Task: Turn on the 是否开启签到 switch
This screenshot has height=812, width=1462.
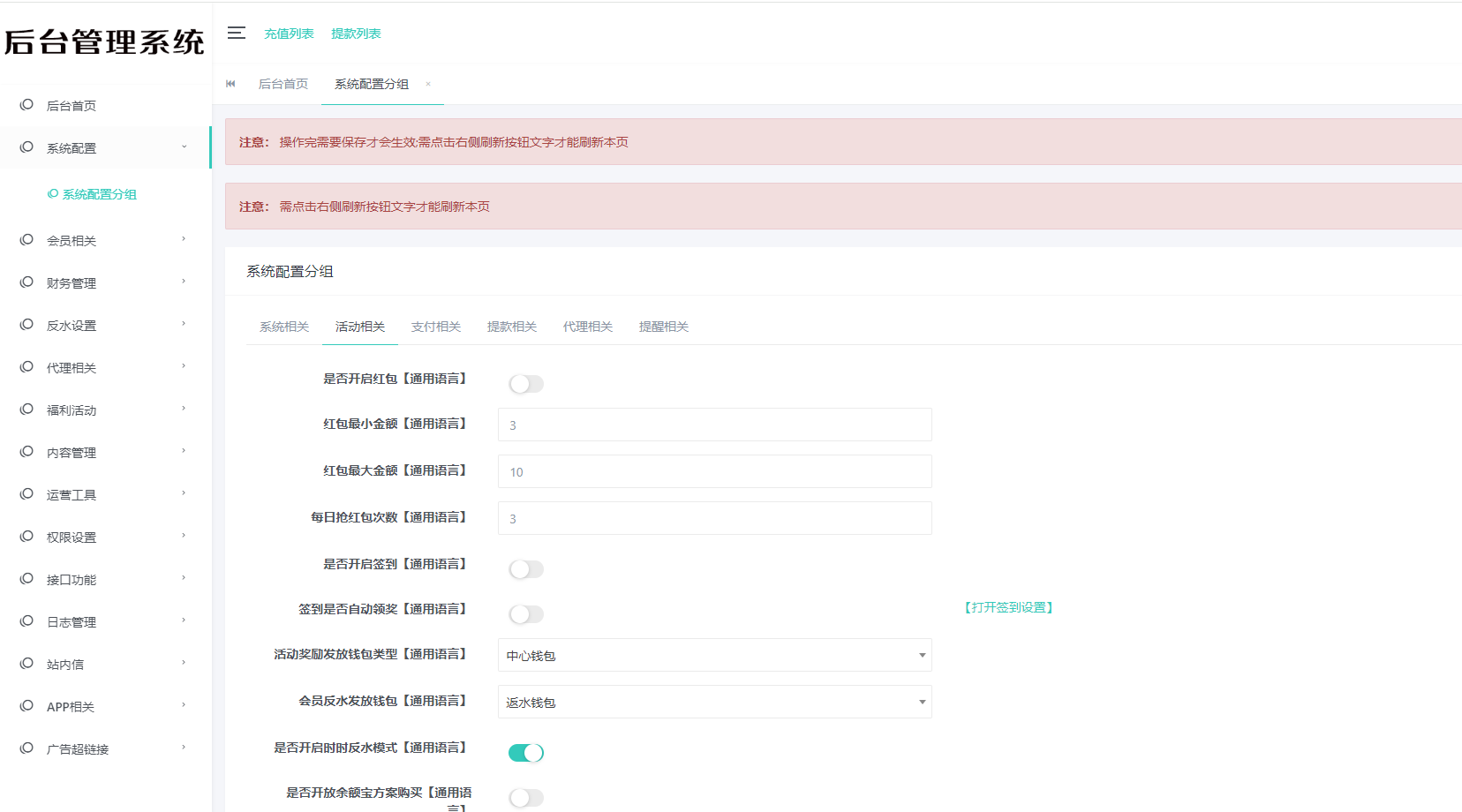Action: click(x=526, y=568)
